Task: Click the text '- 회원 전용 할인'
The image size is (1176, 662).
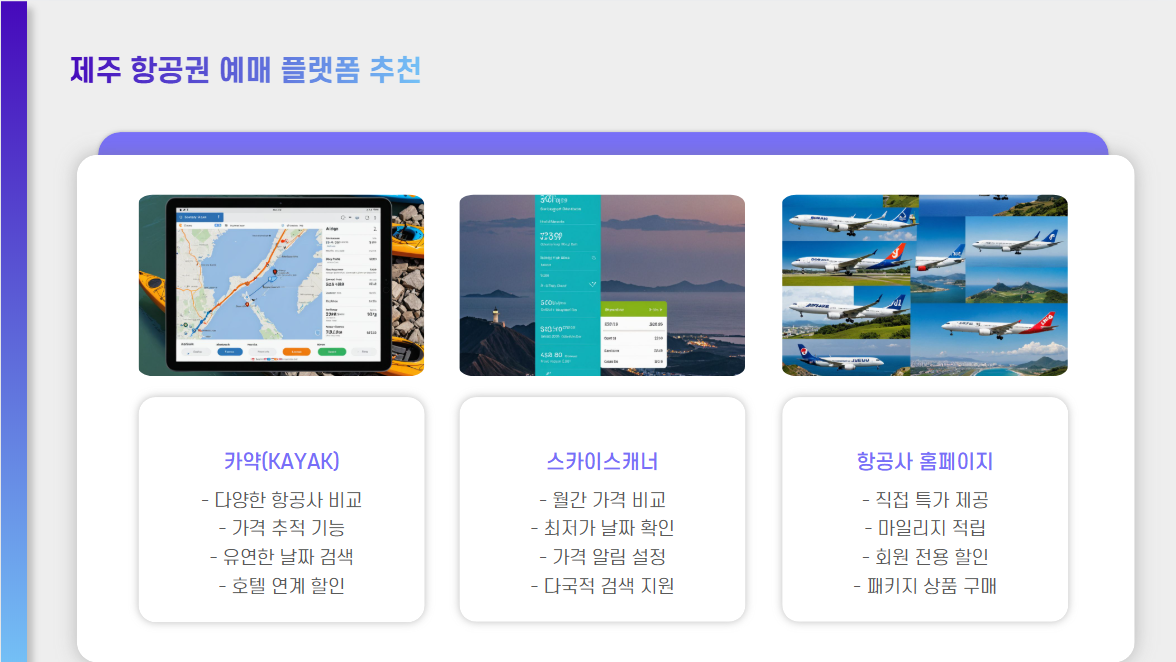Action: [x=925, y=557]
